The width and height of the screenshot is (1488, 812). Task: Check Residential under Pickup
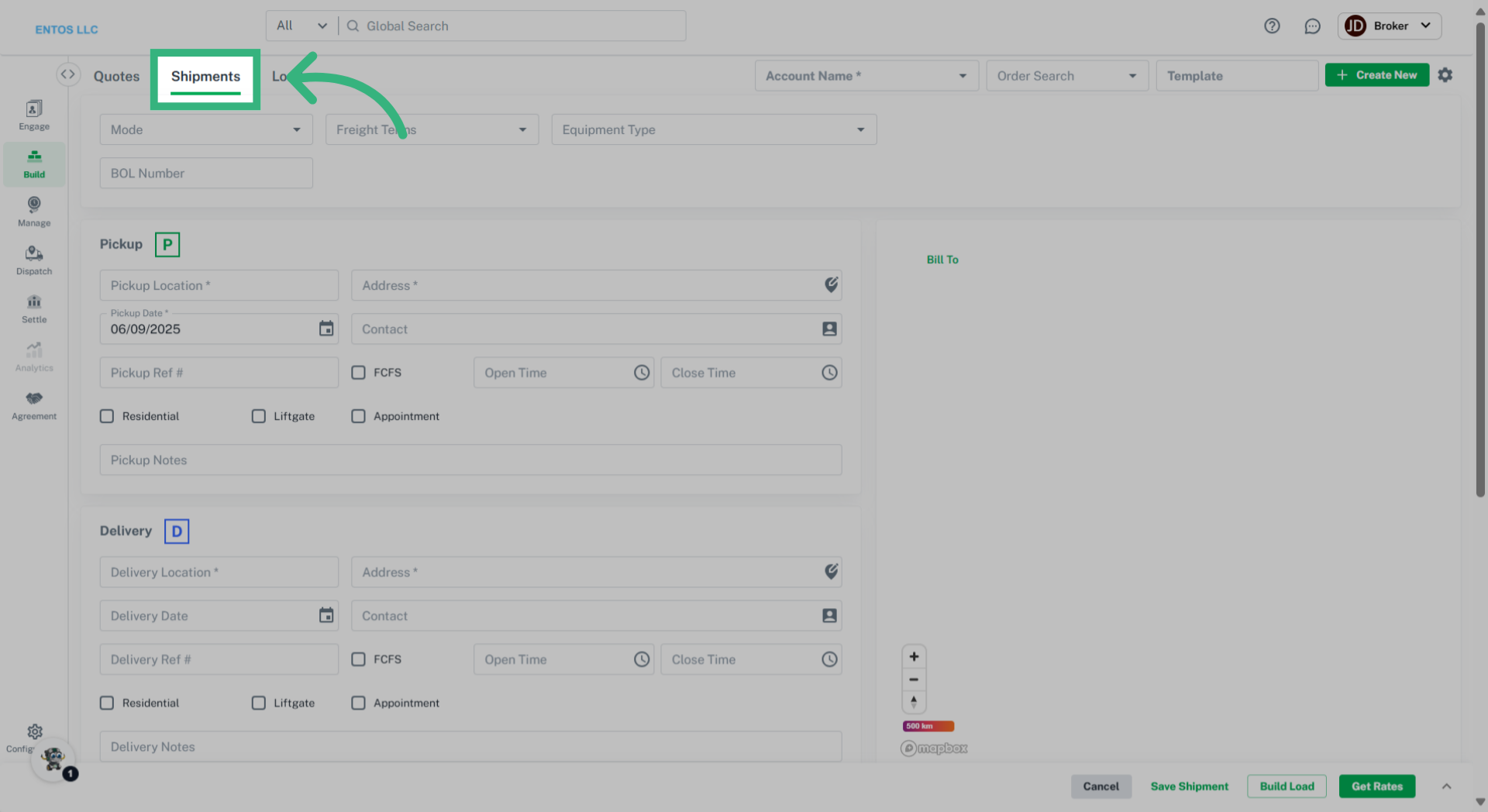click(x=107, y=416)
